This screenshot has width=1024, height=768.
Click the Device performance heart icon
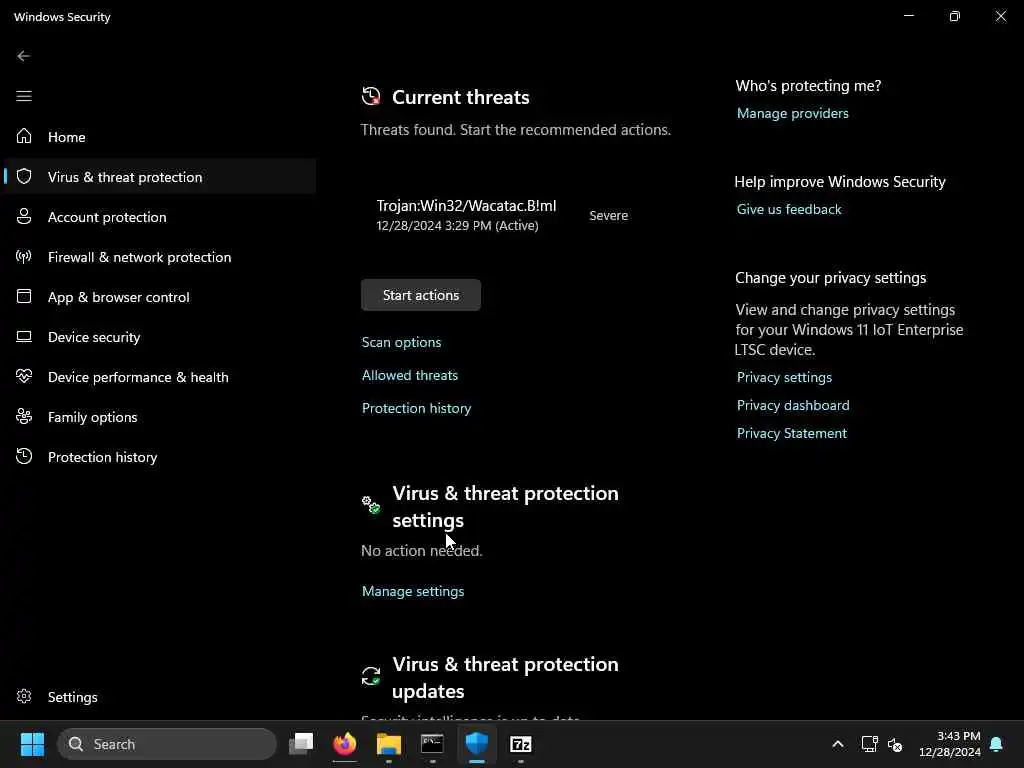[x=24, y=376]
